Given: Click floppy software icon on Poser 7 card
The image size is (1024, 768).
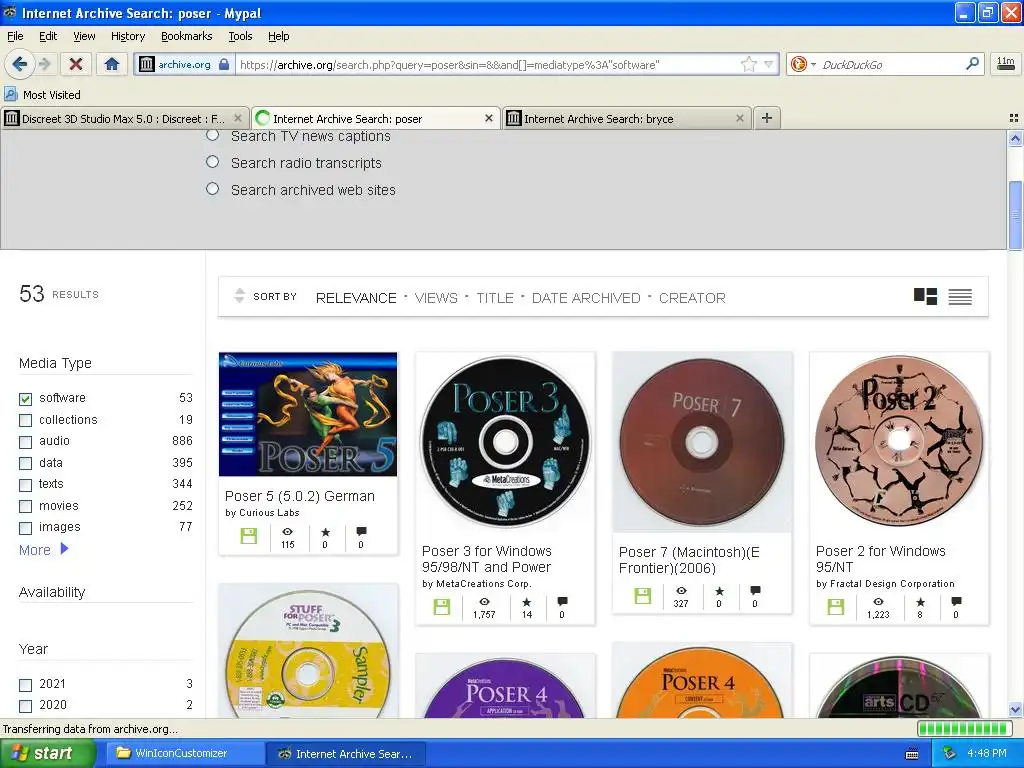Looking at the screenshot, I should pyautogui.click(x=643, y=596).
